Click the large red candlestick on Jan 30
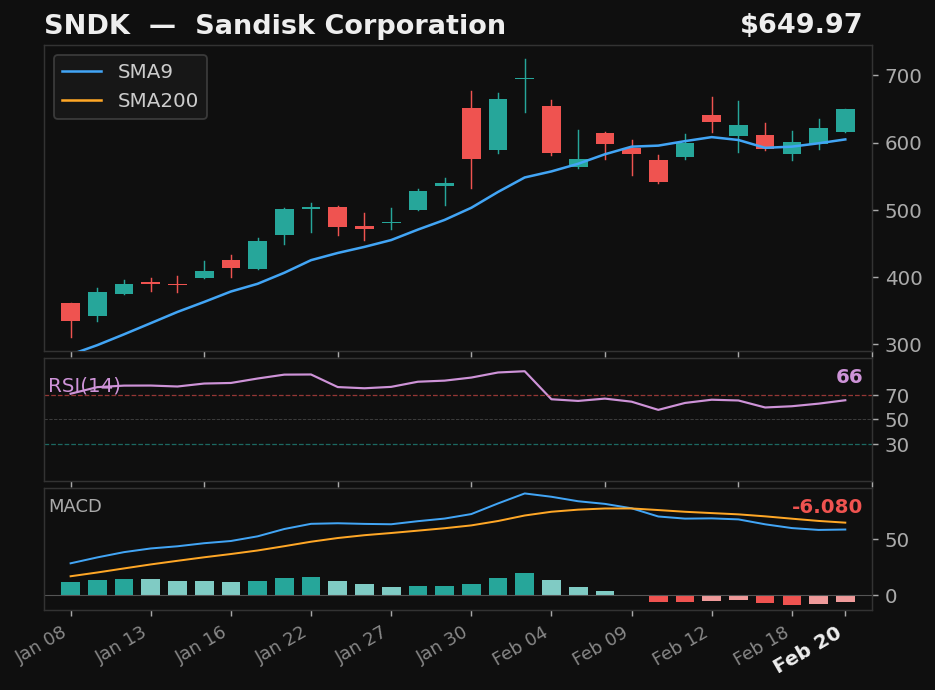This screenshot has width=935, height=690. coord(471,133)
